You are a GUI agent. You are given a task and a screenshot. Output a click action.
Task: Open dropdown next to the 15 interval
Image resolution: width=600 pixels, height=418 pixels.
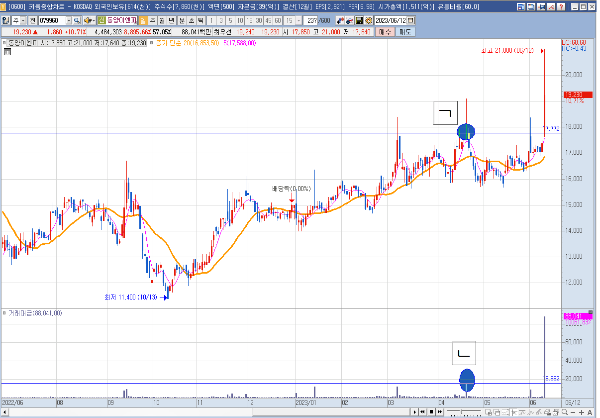298,20
